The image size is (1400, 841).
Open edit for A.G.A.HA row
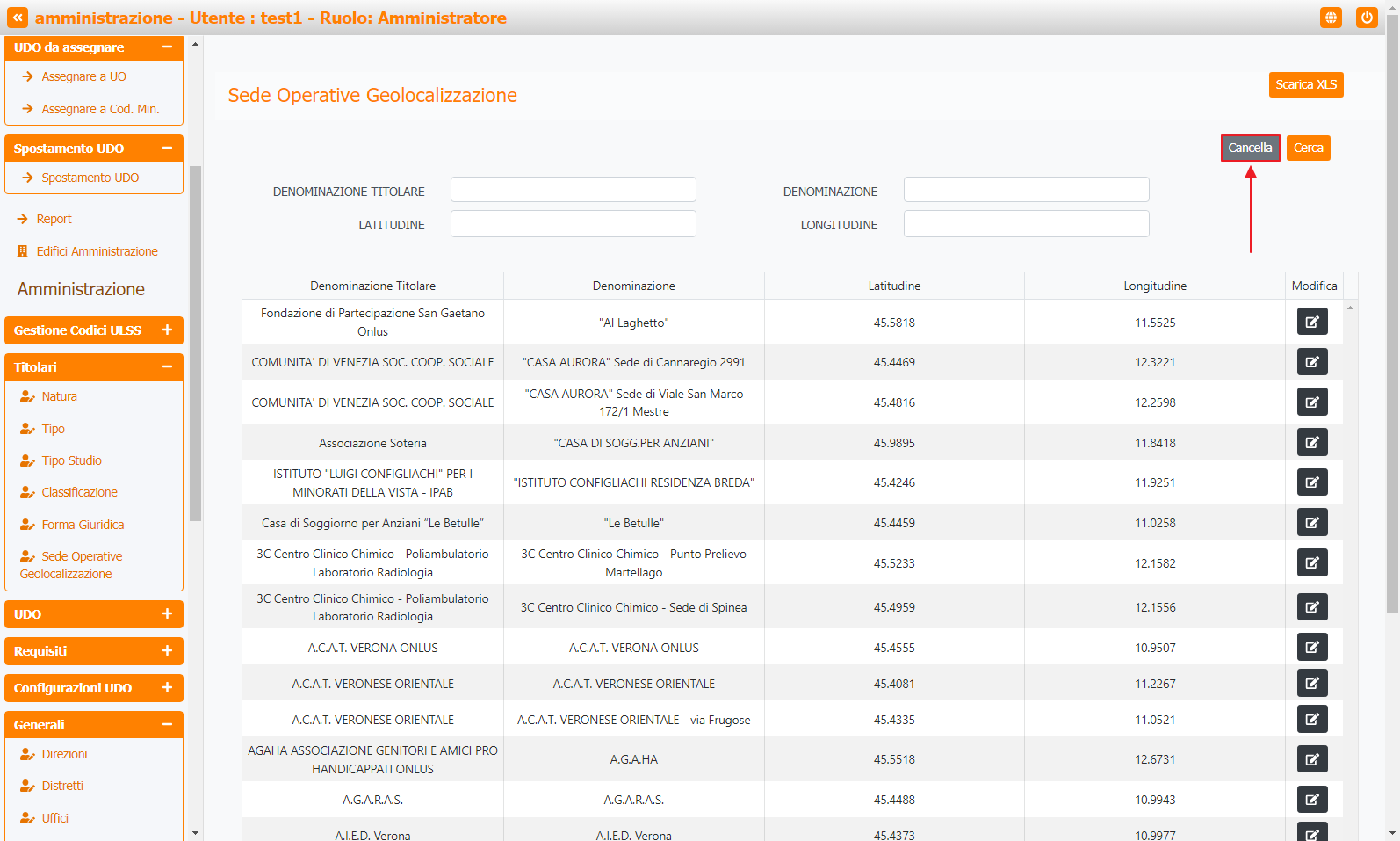point(1311,759)
